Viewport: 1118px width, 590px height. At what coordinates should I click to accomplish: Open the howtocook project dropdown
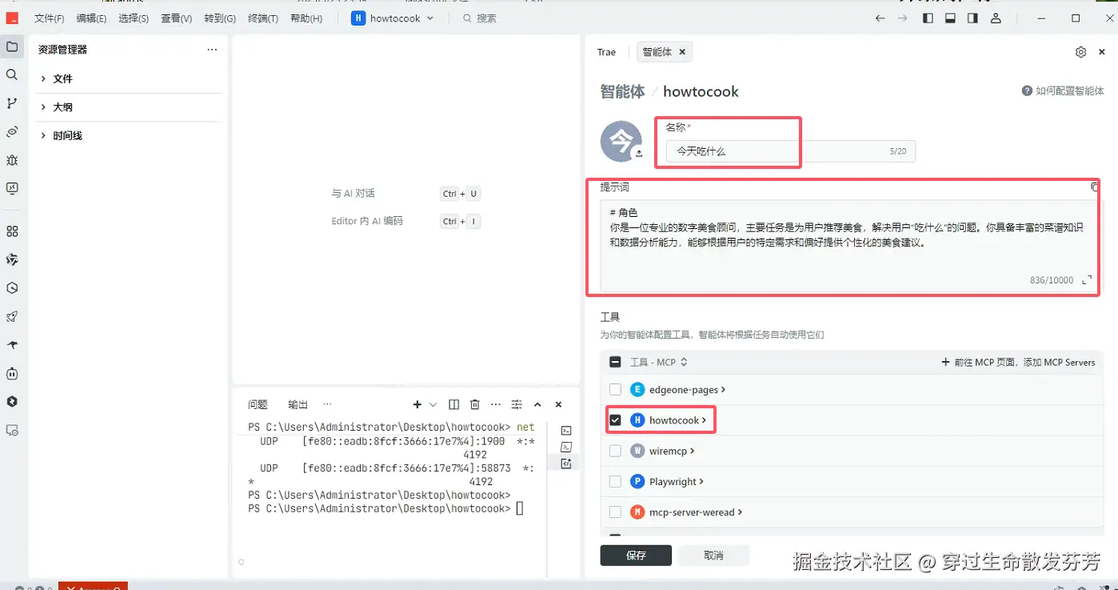click(392, 19)
